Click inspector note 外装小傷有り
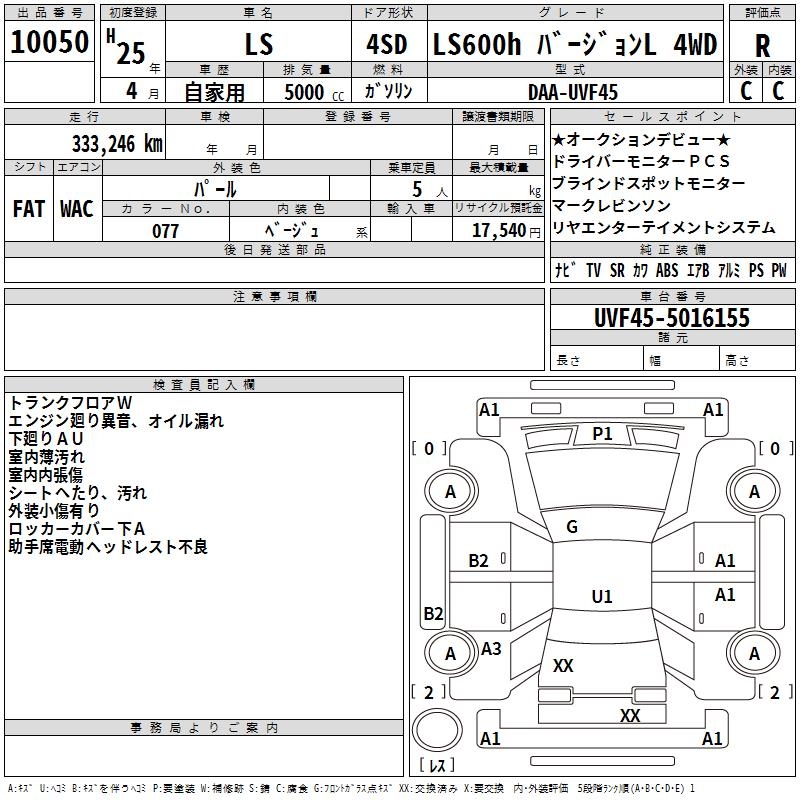The width and height of the screenshot is (800, 800). click(x=54, y=511)
